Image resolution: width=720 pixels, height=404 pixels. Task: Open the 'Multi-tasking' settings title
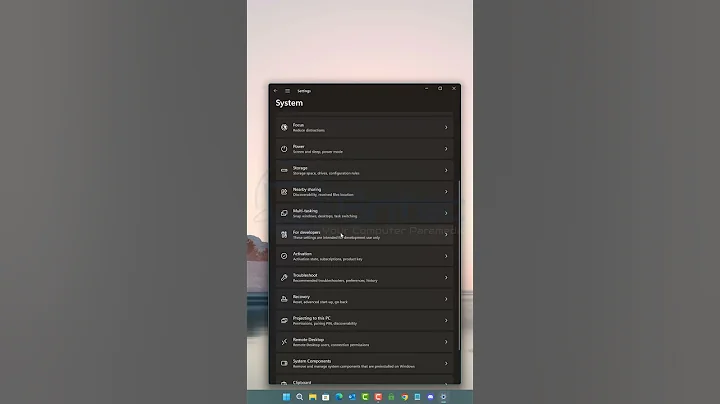click(305, 211)
